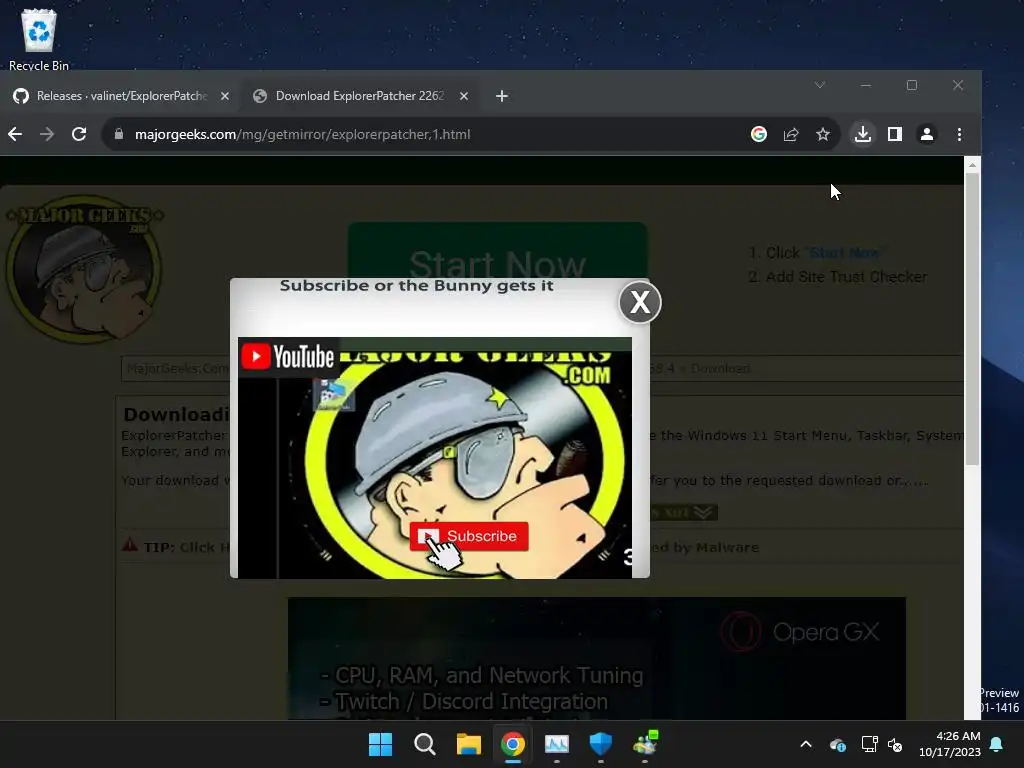This screenshot has height=768, width=1024.
Task: Select the majorgeeks.com address bar URL
Action: click(x=302, y=135)
